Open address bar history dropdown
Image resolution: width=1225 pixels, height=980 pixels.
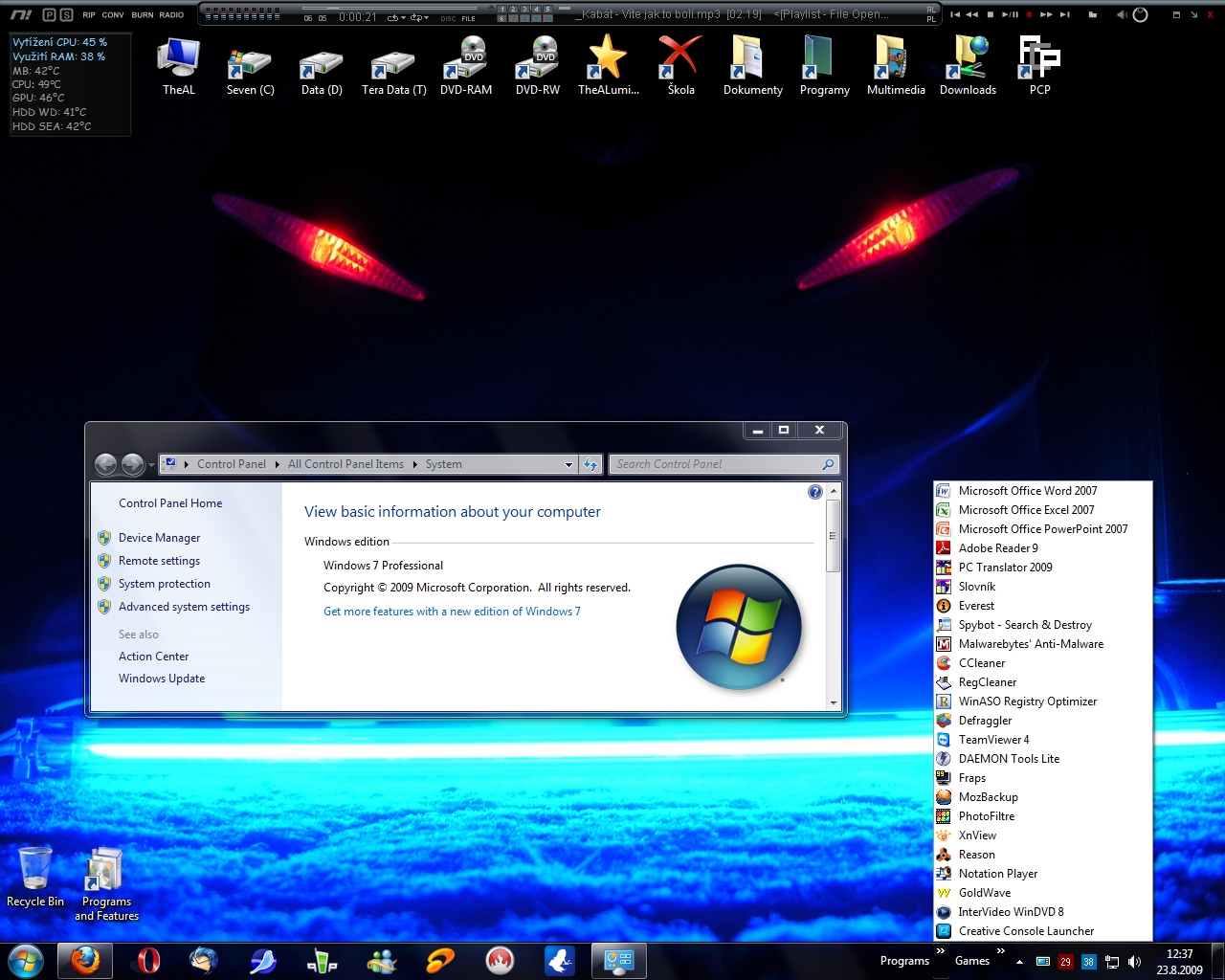(x=568, y=464)
